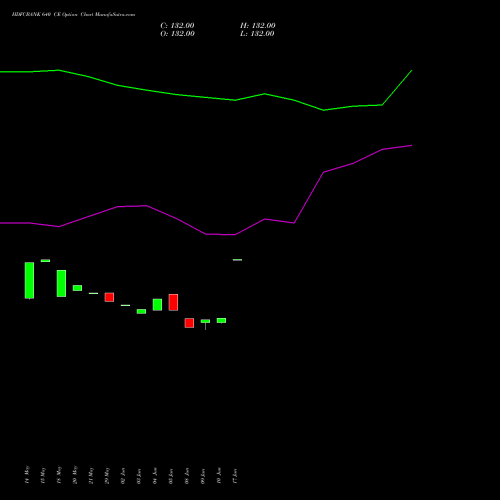
Task: Click the '09 Jun' date axis label
Action: click(203, 475)
